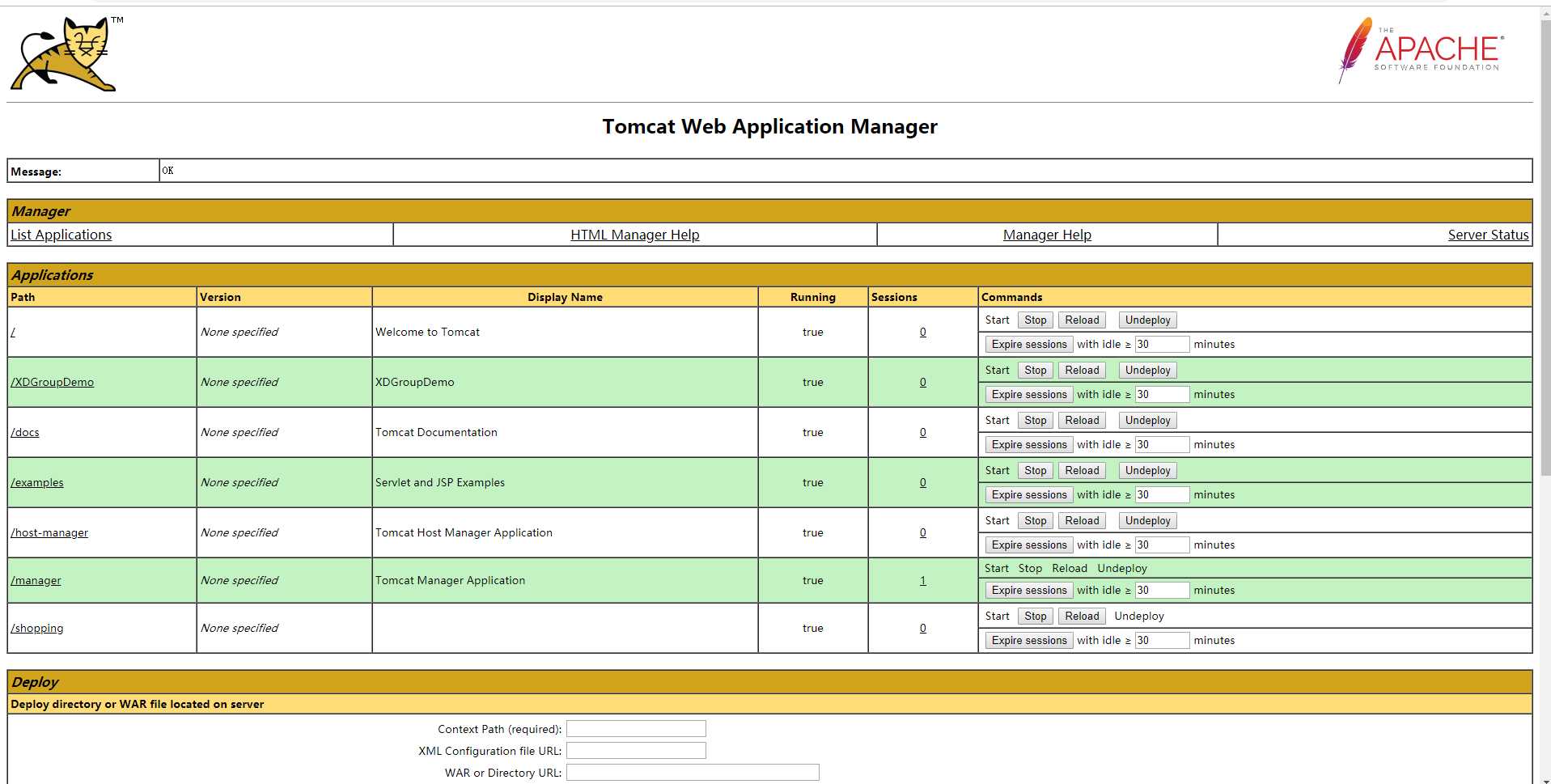Stop the Tomcat Host Manager Application
The height and width of the screenshot is (784, 1551).
[1035, 521]
